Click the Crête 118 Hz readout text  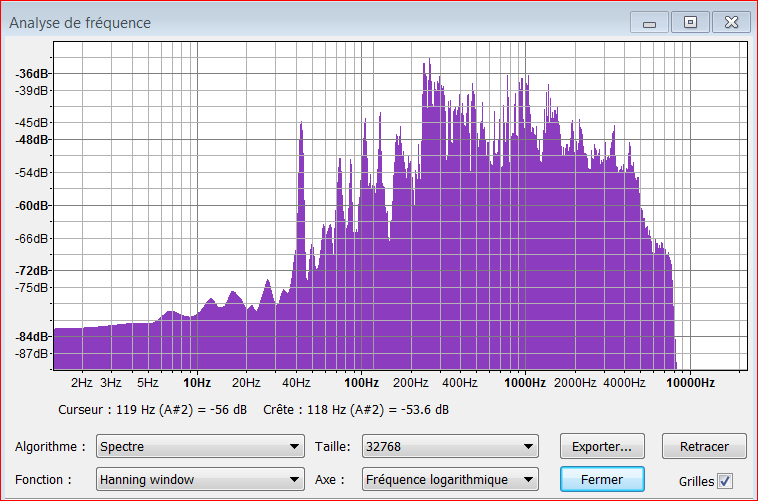pos(356,410)
